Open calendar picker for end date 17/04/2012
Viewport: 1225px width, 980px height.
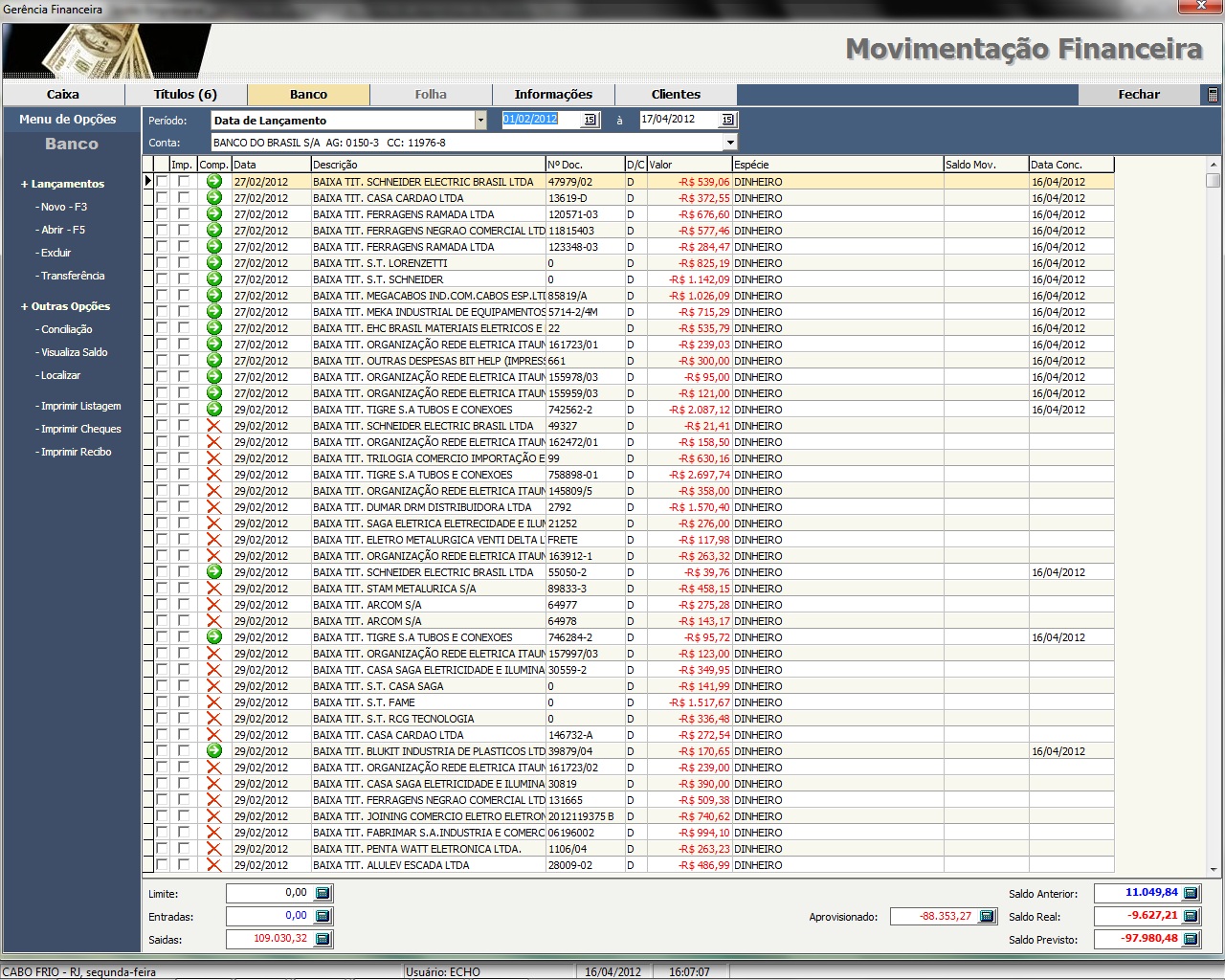727,120
